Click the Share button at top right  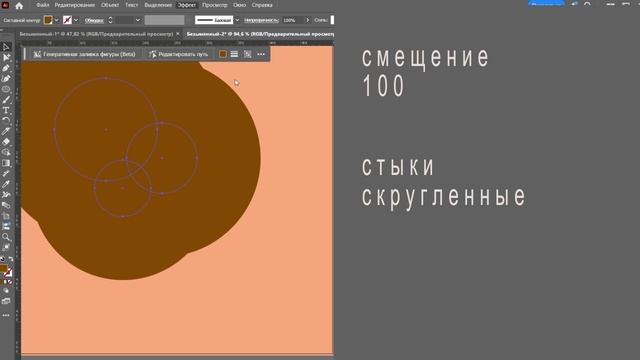tap(546, 4)
